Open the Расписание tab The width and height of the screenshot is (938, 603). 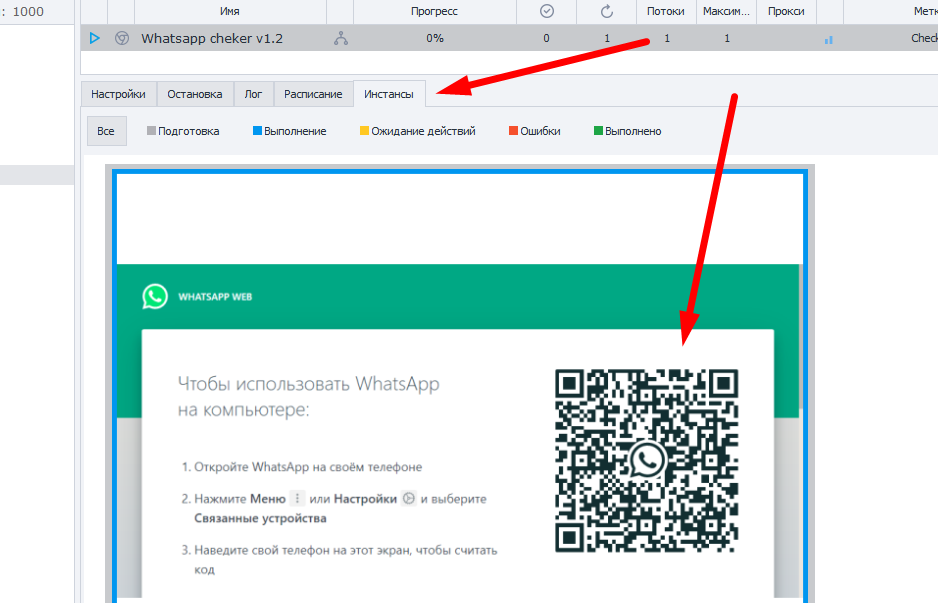click(313, 94)
